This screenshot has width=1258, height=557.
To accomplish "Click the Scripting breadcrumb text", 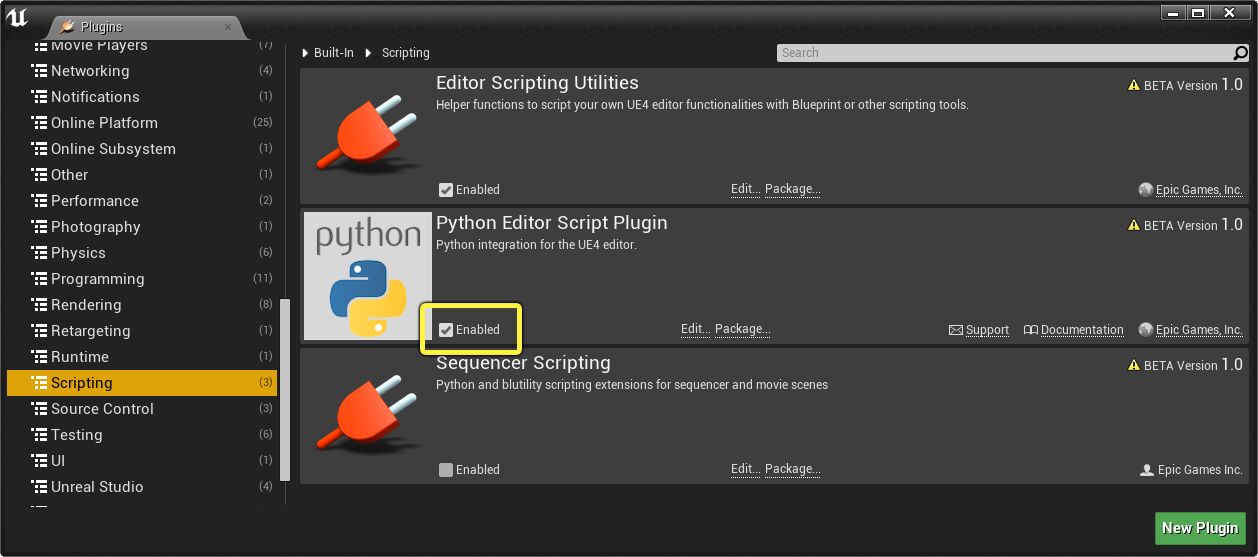I will coord(406,53).
